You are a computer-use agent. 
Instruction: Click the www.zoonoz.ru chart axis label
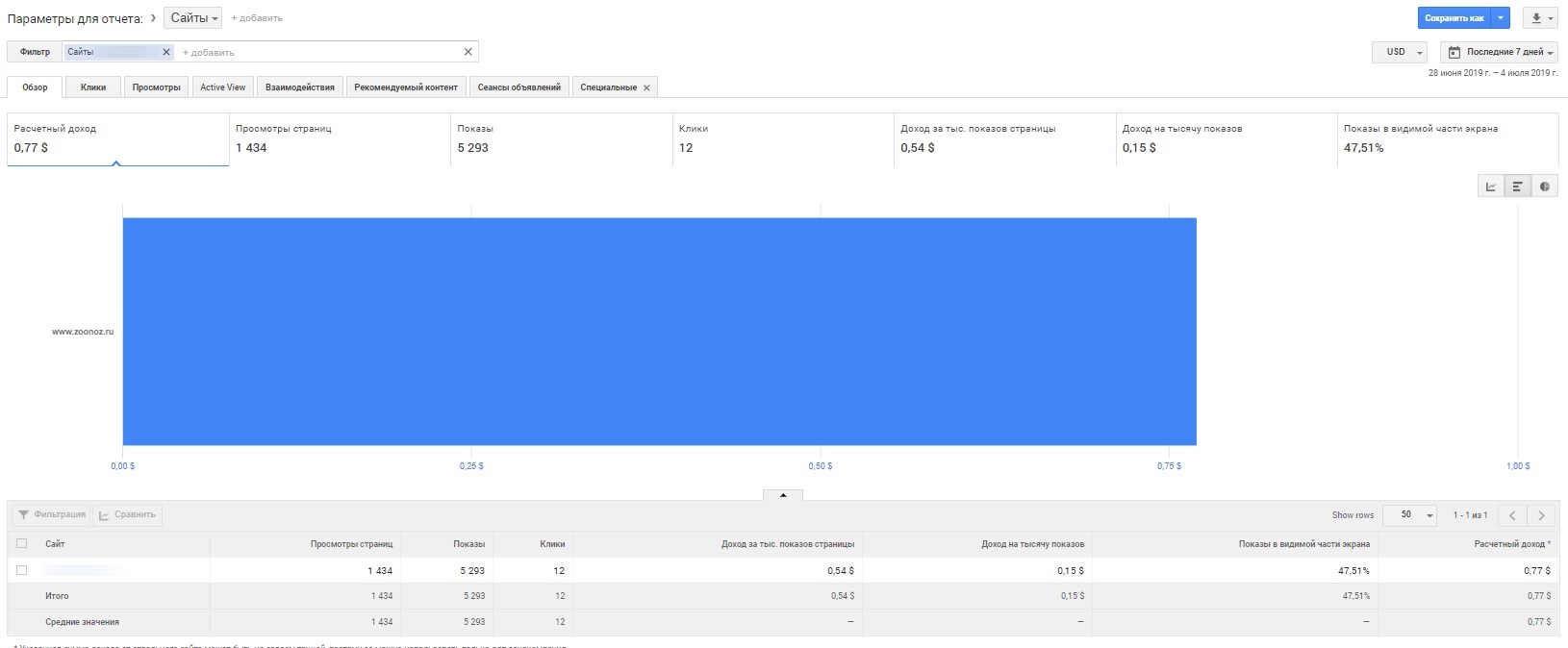point(83,332)
